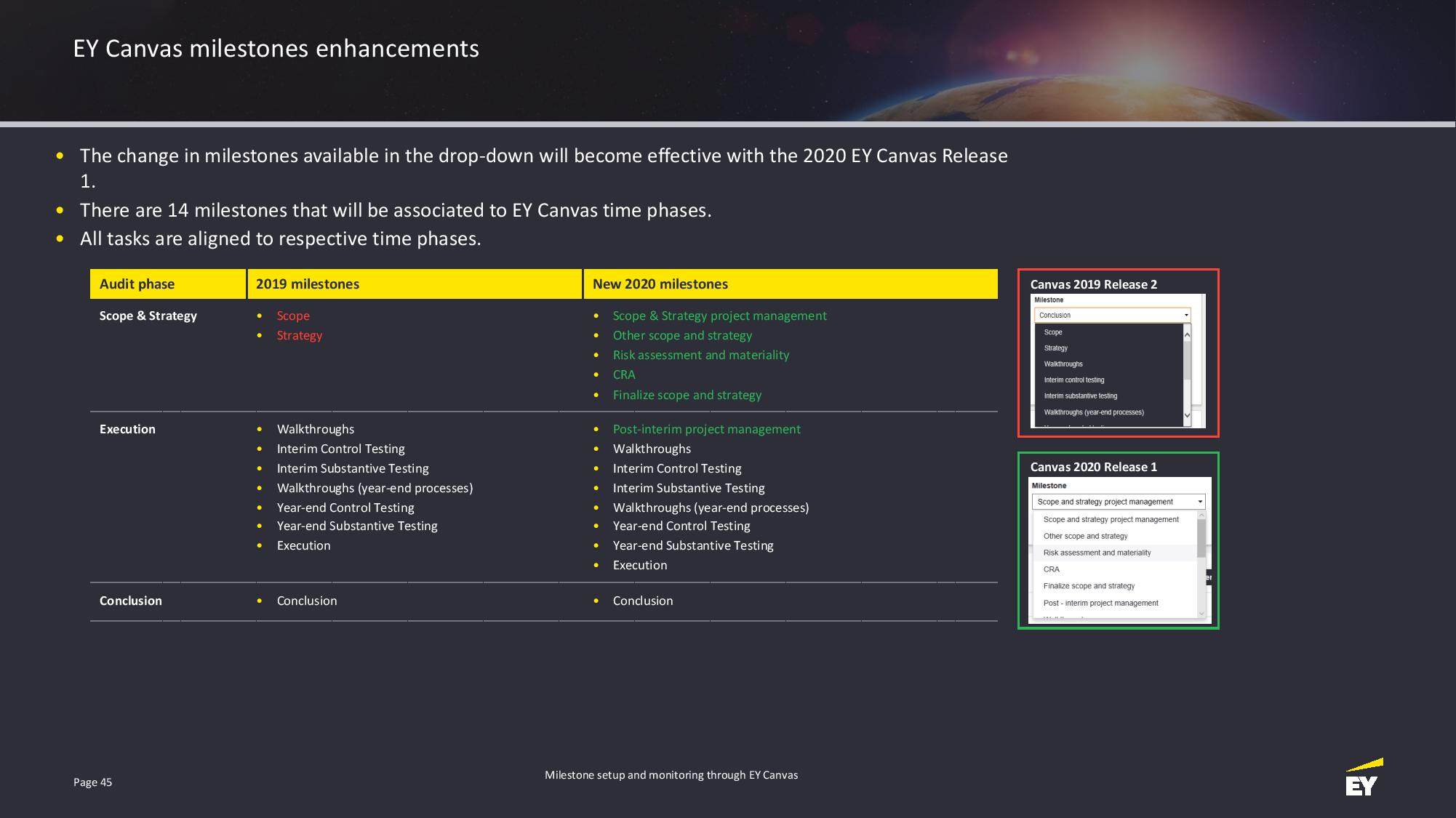Click green Scope & Strategy project management item
The image size is (1456, 818).
tap(719, 316)
